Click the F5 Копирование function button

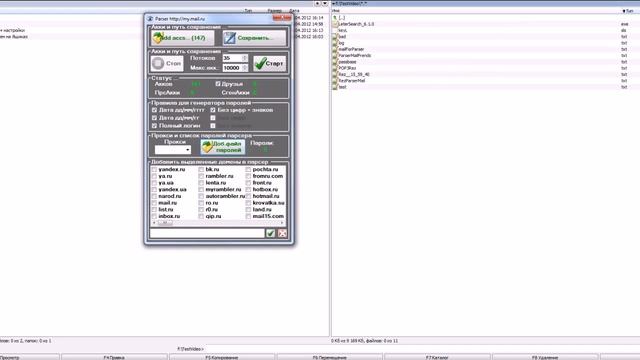coord(222,357)
